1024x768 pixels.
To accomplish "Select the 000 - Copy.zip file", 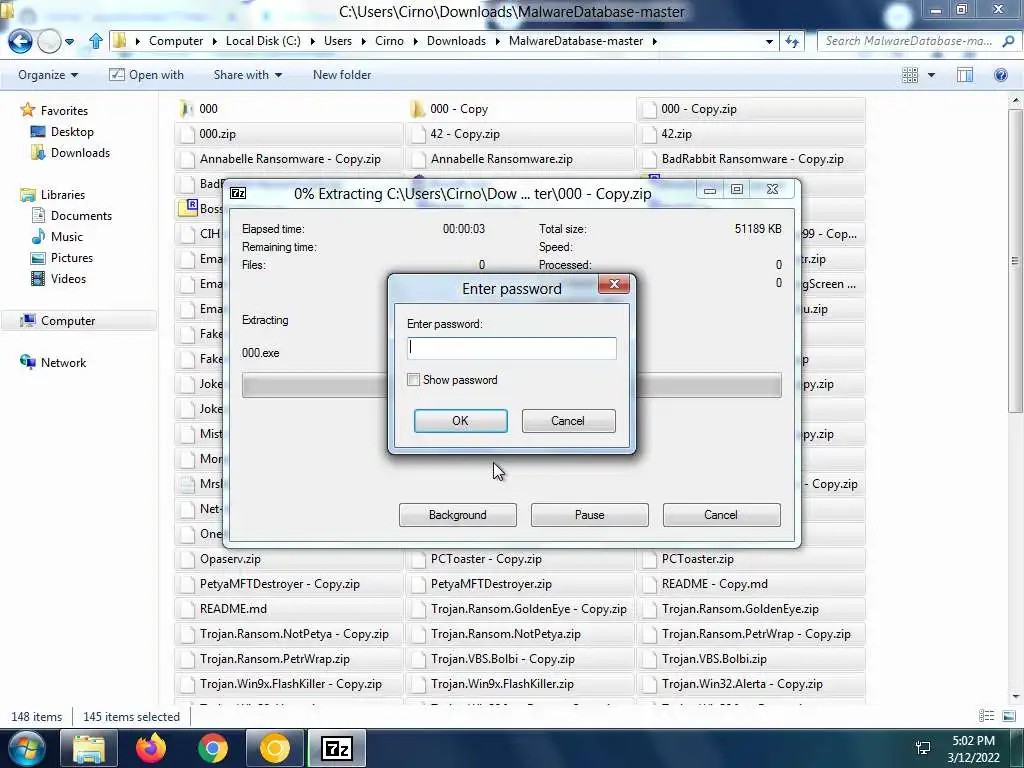I will pyautogui.click(x=751, y=109).
